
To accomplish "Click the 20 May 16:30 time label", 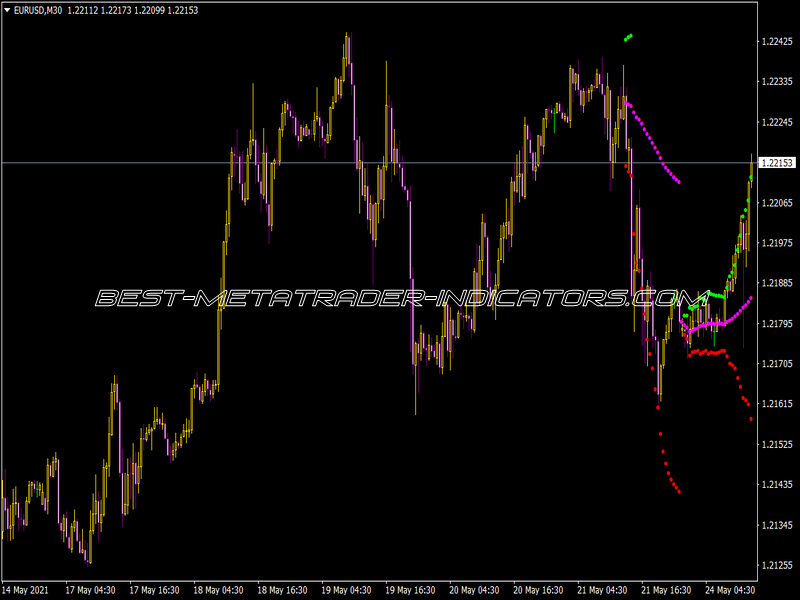I will pyautogui.click(x=538, y=590).
